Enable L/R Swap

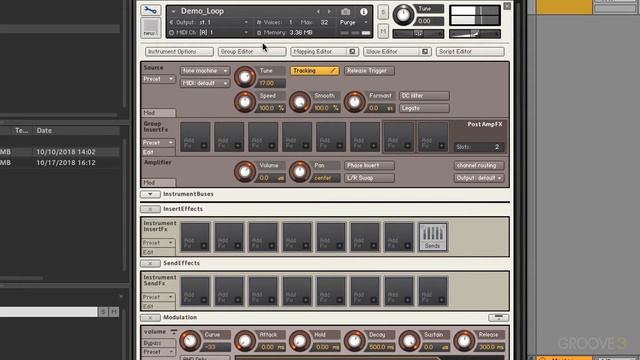coord(369,178)
